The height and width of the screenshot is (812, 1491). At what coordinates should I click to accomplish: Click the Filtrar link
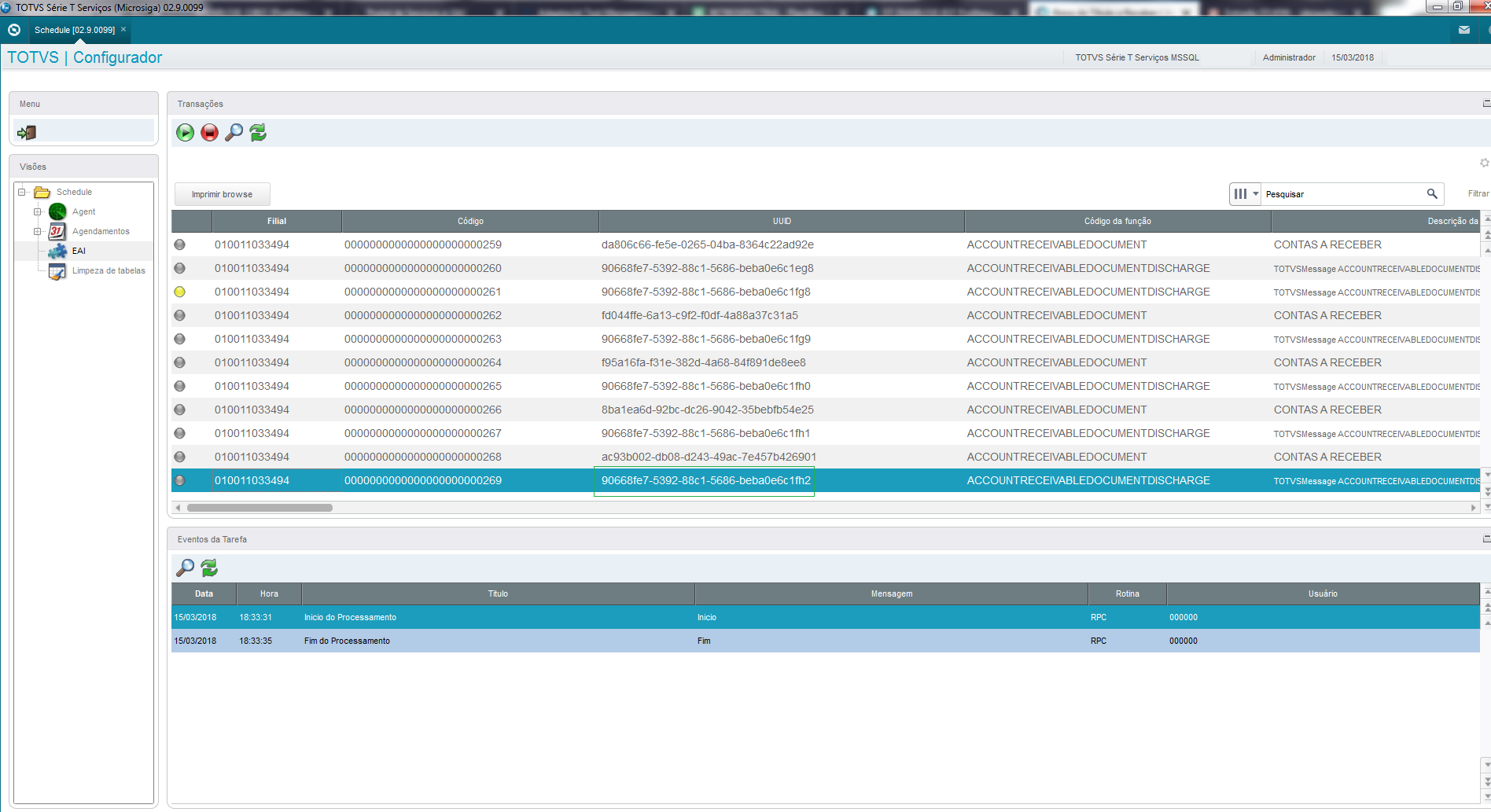(x=1478, y=193)
